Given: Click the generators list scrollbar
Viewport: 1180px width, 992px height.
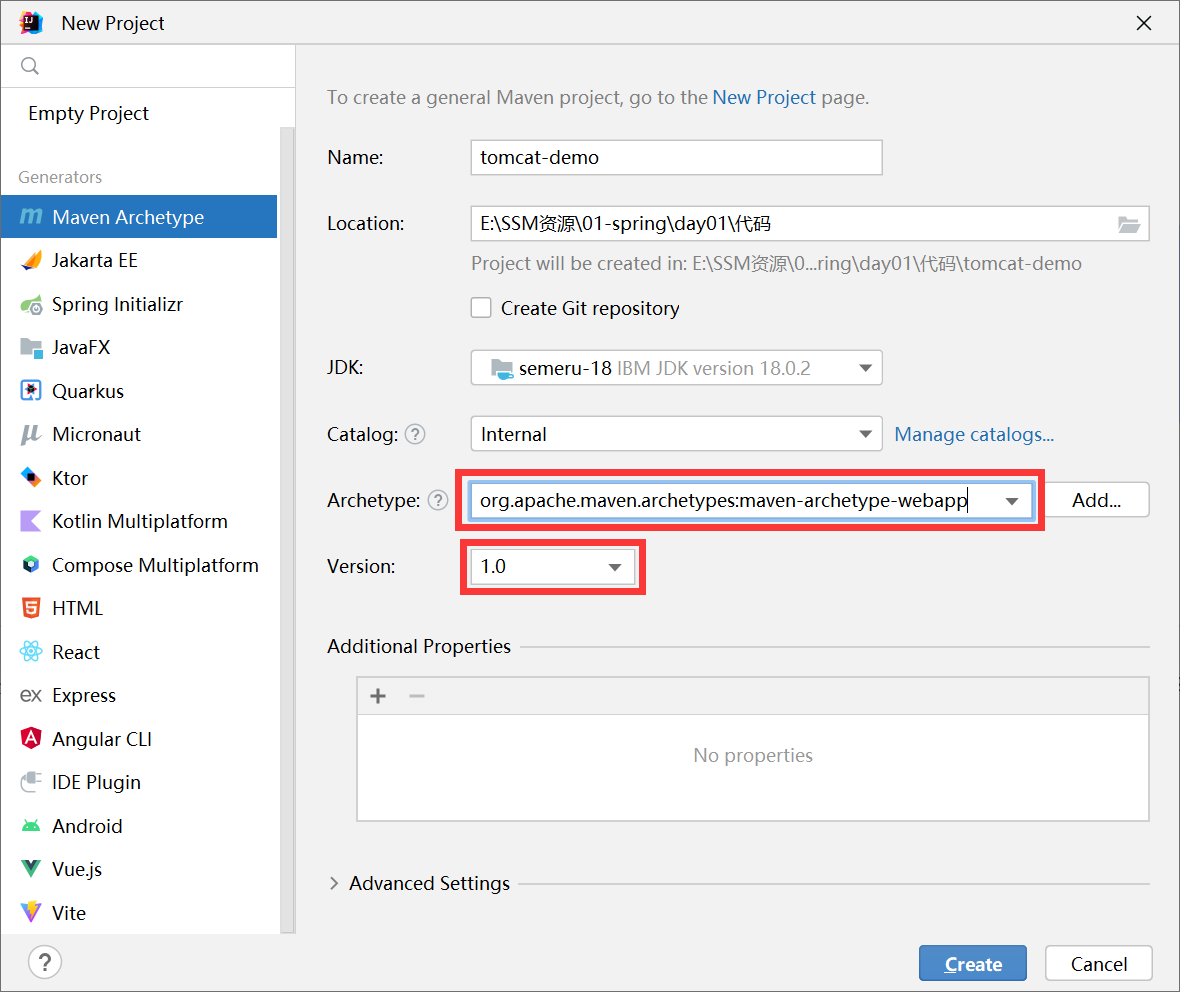Looking at the screenshot, I should (x=287, y=531).
